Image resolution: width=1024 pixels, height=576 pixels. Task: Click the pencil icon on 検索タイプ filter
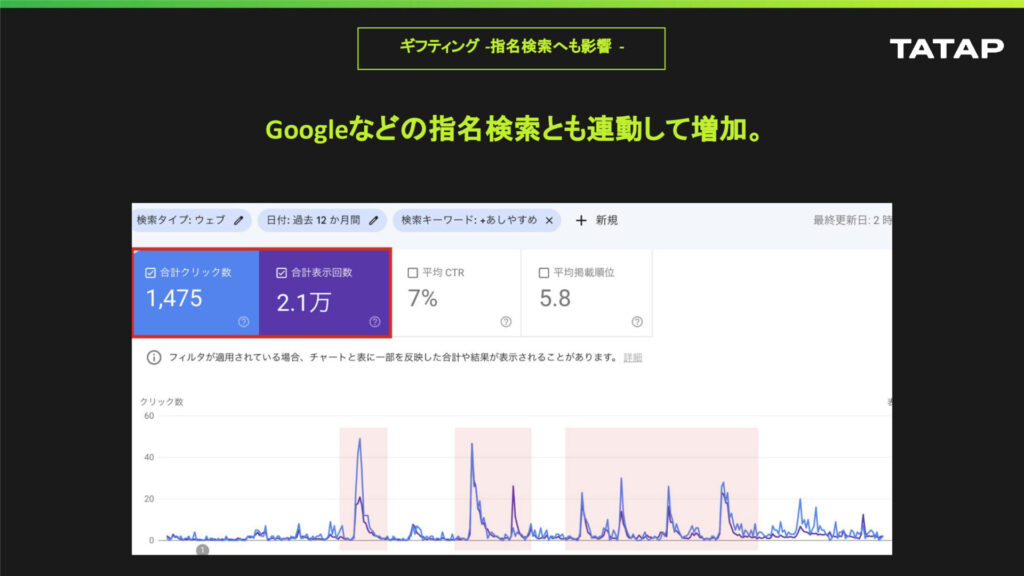238,220
